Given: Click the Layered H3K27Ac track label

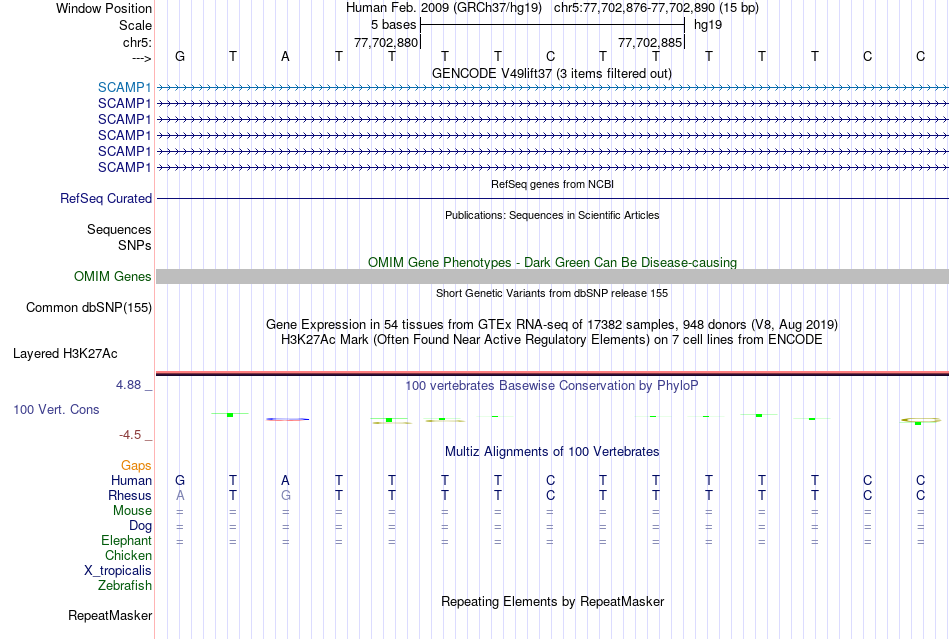Looking at the screenshot, I should click(x=65, y=353).
